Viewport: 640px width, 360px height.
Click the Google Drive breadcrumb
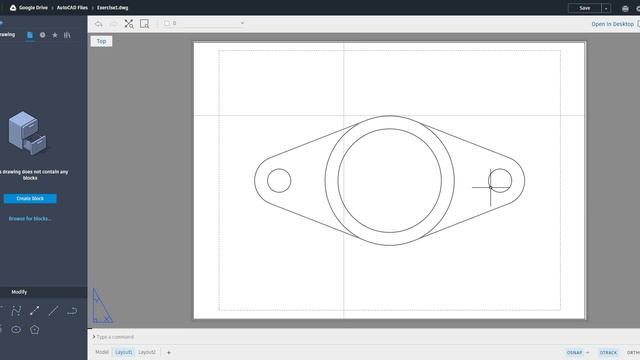point(33,8)
